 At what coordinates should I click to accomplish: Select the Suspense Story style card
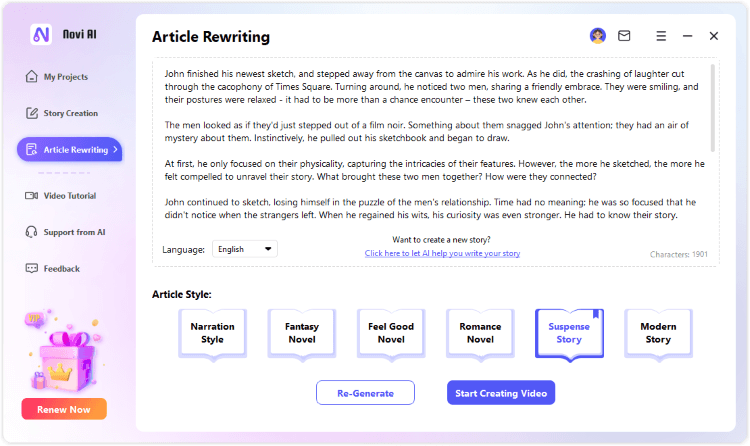(x=569, y=334)
